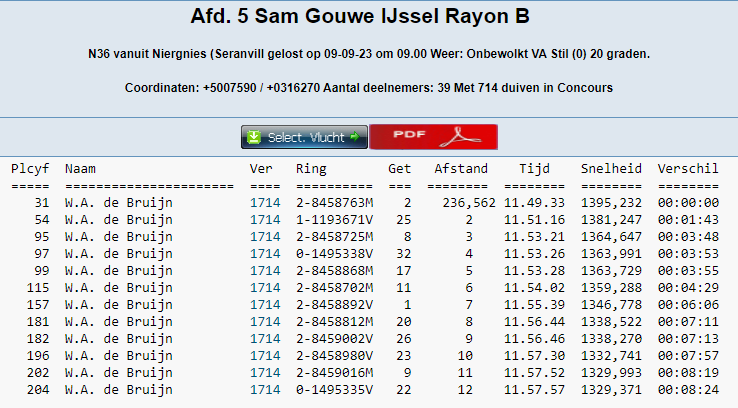Click distance value 236,562
This screenshot has height=408, width=738.
coord(469,203)
